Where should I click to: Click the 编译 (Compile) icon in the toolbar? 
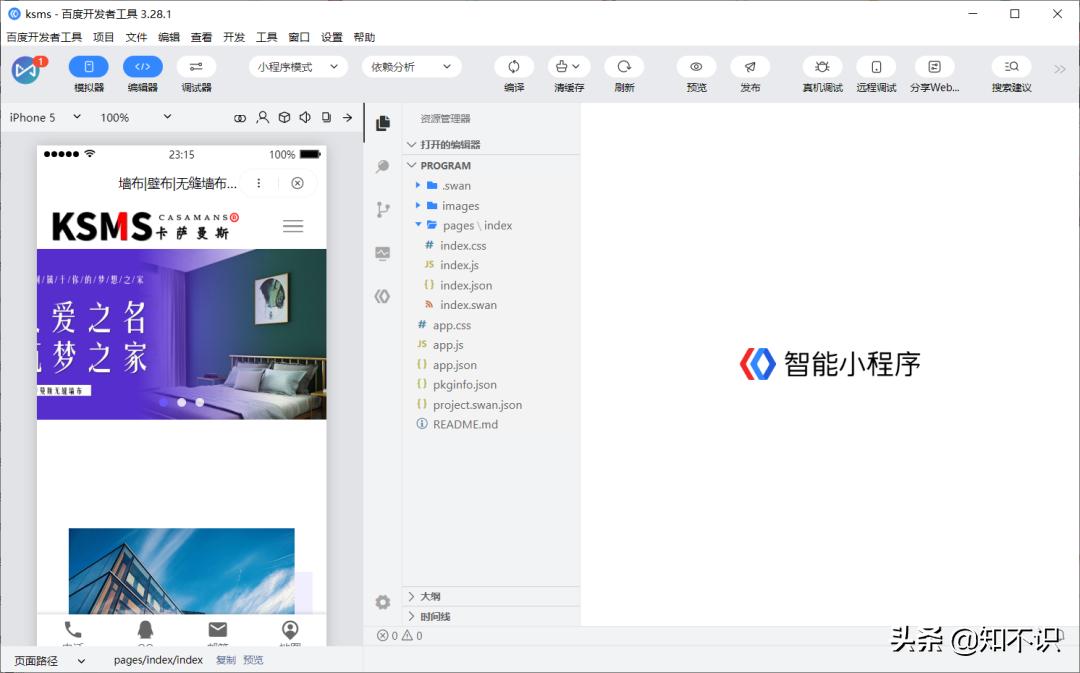(x=513, y=67)
